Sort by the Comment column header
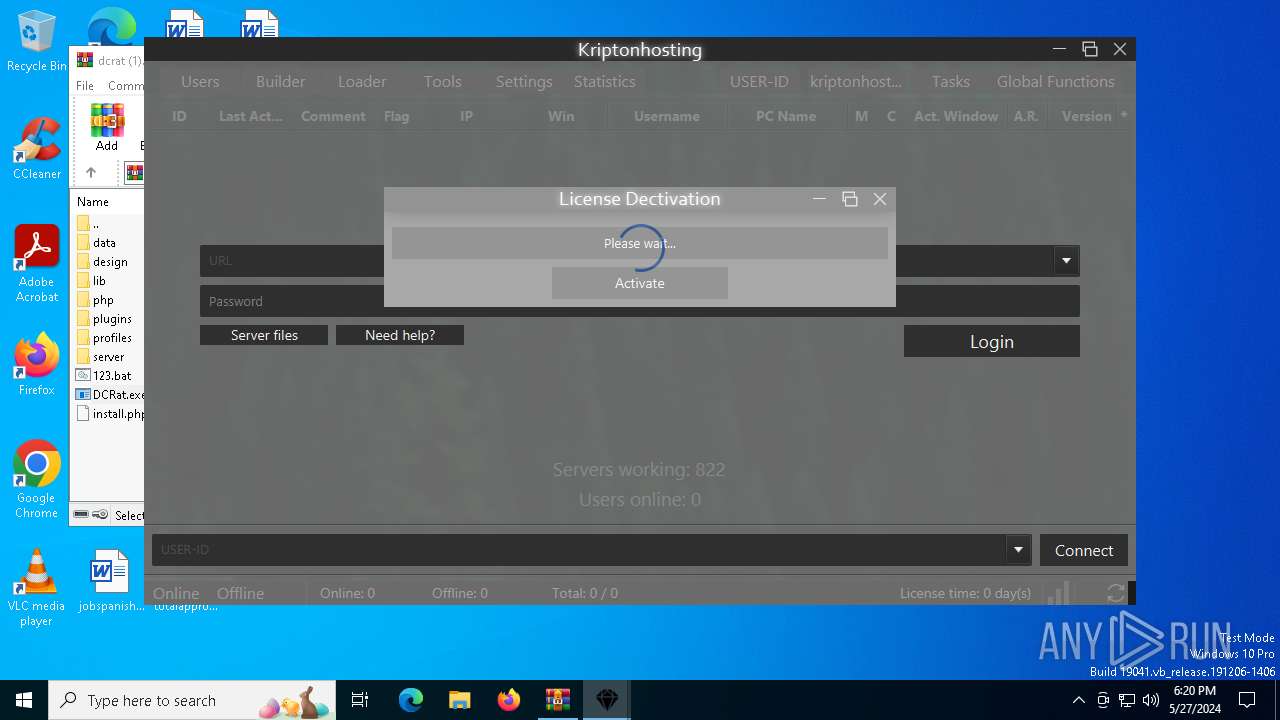The width and height of the screenshot is (1280, 720). (333, 116)
